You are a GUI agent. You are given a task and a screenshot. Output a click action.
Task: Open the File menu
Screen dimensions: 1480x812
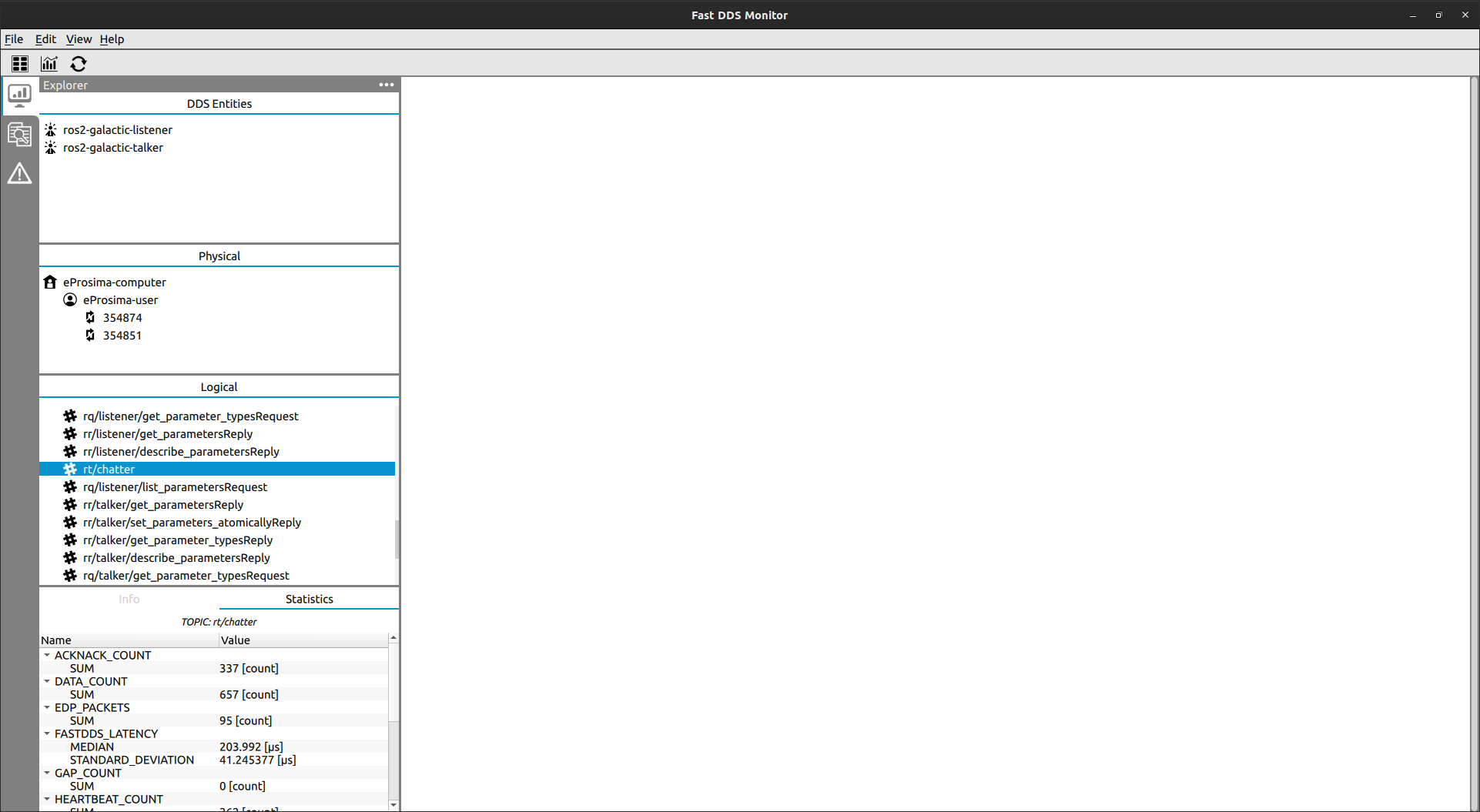14,39
